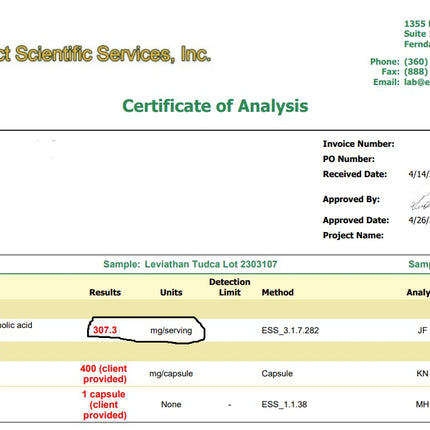The width and height of the screenshot is (430, 430).
Task: Click the 1 capsule (client provided) value
Action: (104, 404)
